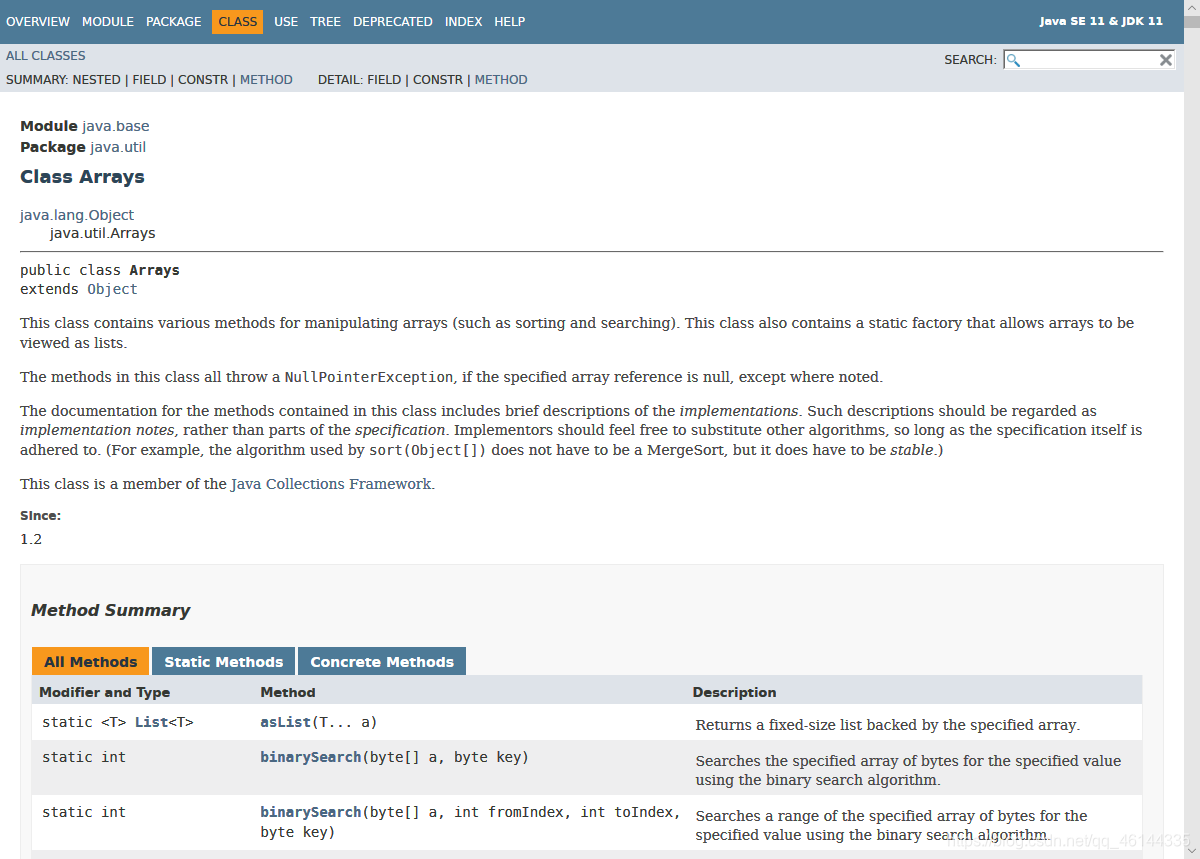Screen dimensions: 1200x859
Task: Switch to the Concrete Methods tab
Action: pos(382,662)
